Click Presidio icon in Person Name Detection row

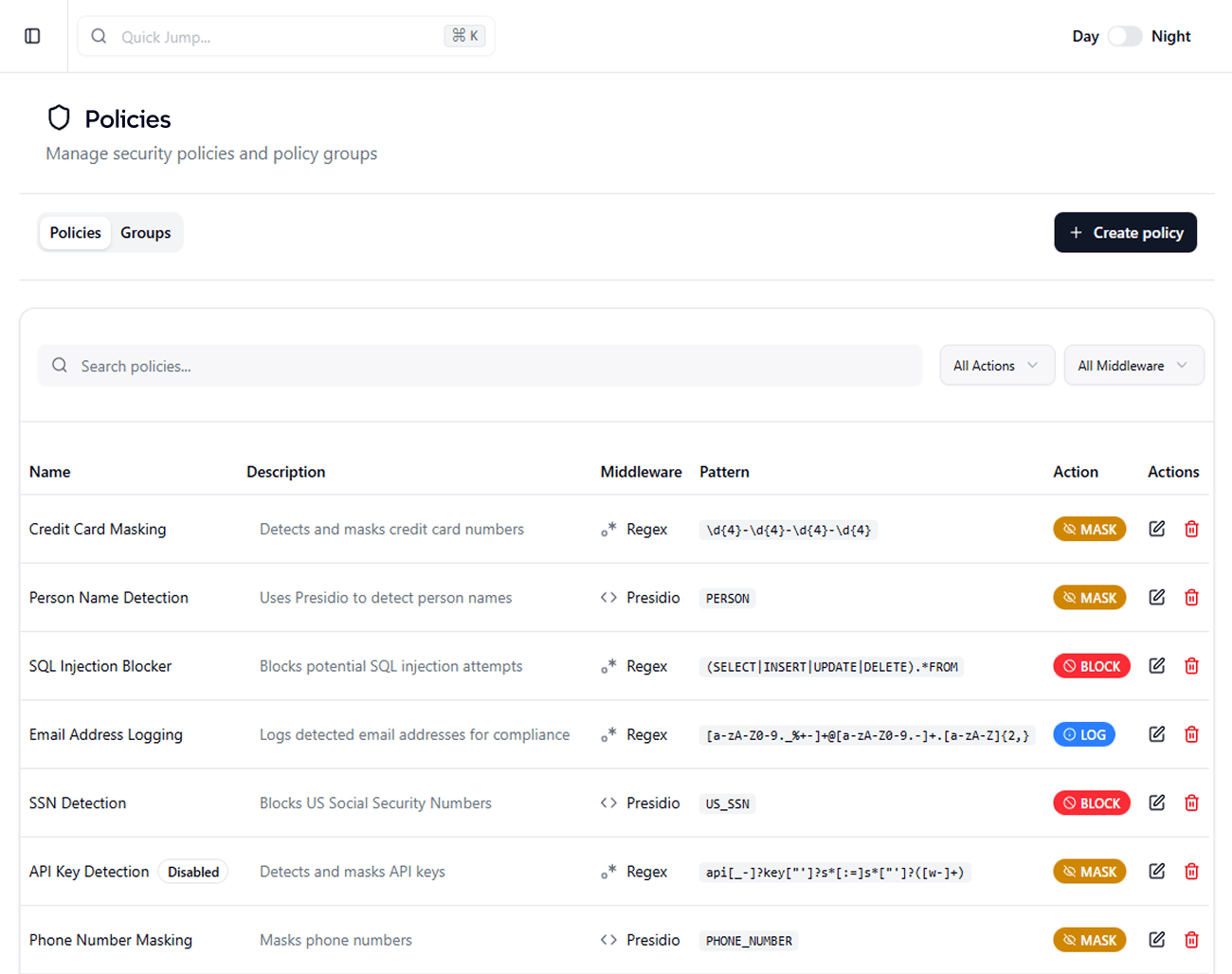(608, 597)
